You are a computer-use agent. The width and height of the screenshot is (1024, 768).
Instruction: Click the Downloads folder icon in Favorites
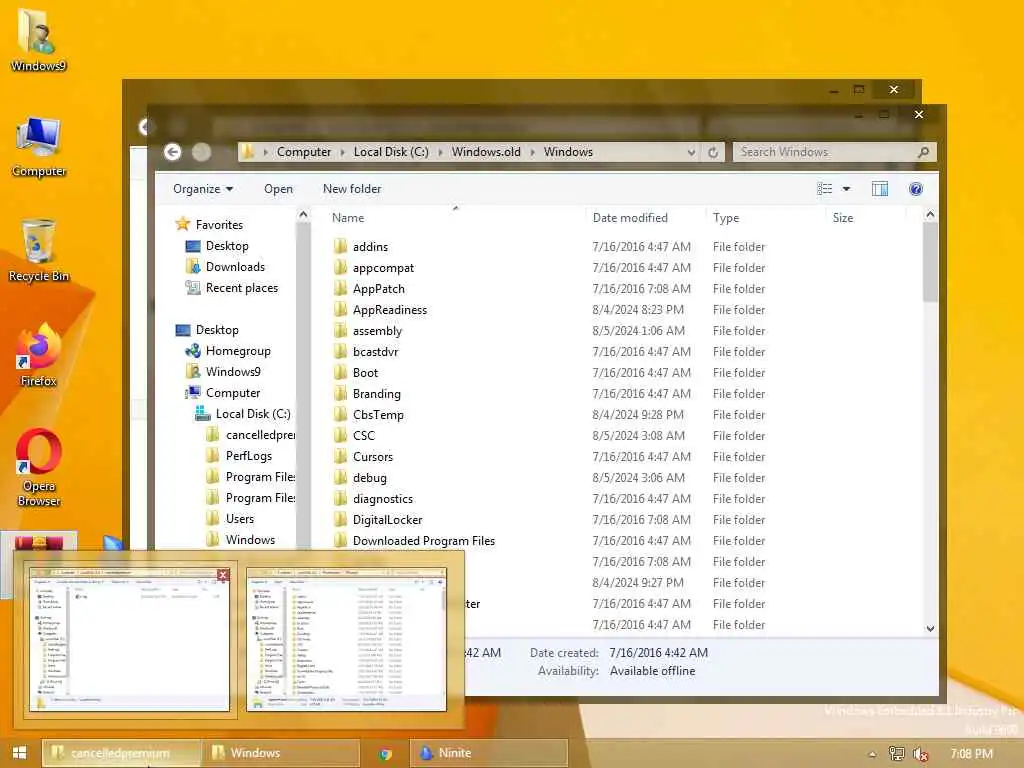tap(193, 266)
